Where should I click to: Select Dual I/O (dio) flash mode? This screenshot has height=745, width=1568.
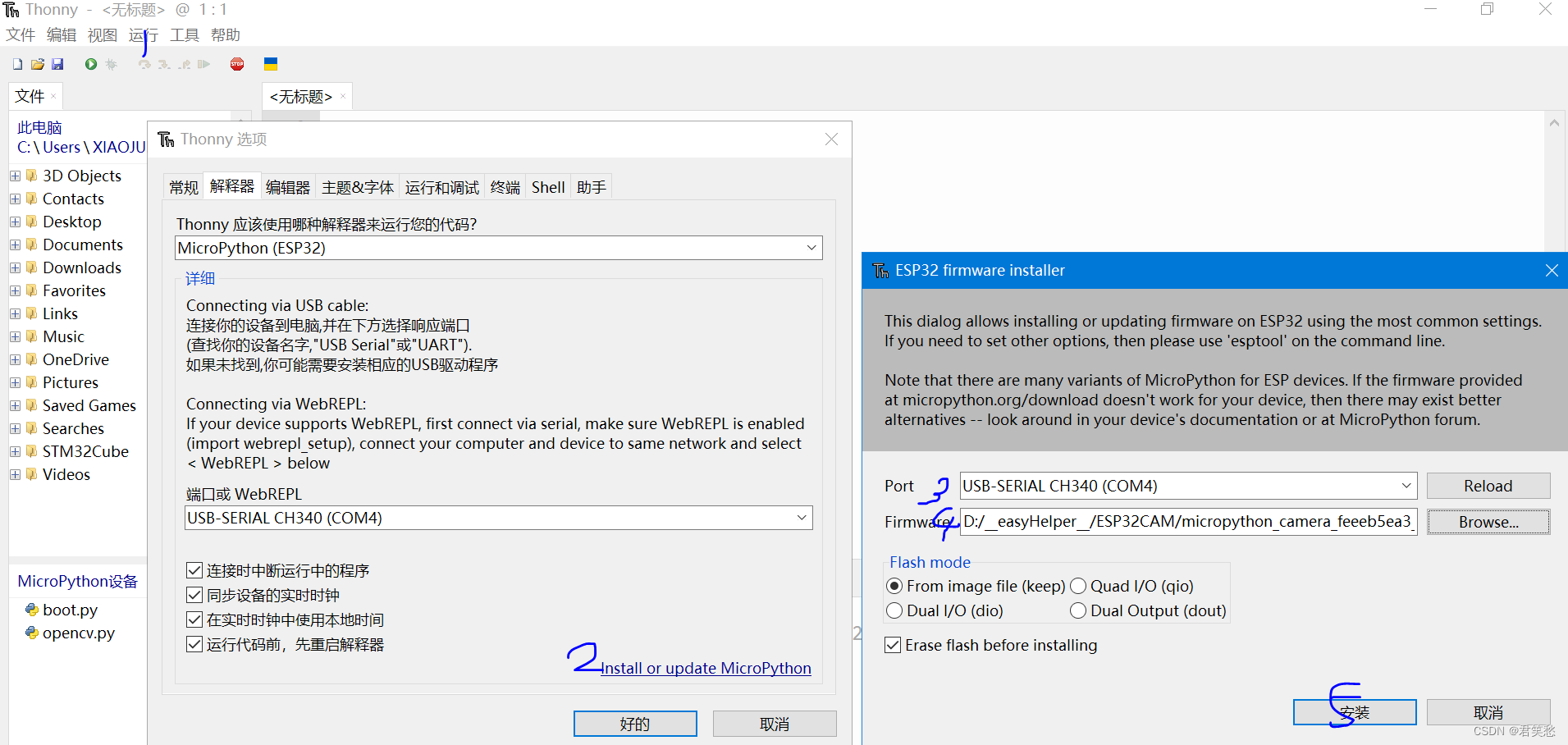click(x=894, y=610)
